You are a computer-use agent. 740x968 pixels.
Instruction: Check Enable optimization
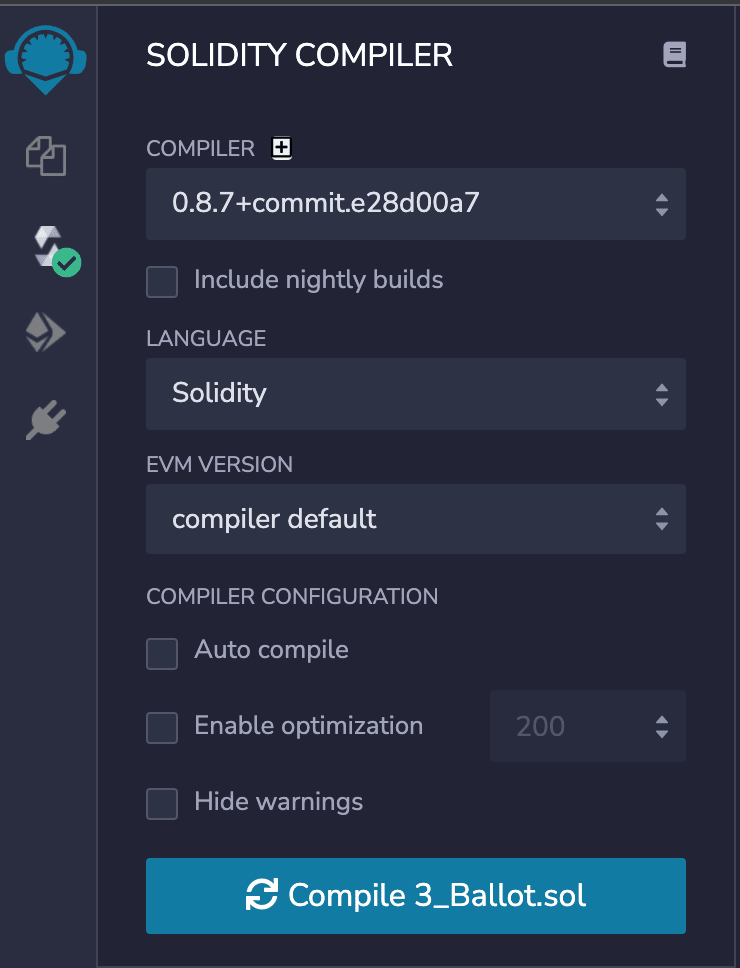click(162, 727)
